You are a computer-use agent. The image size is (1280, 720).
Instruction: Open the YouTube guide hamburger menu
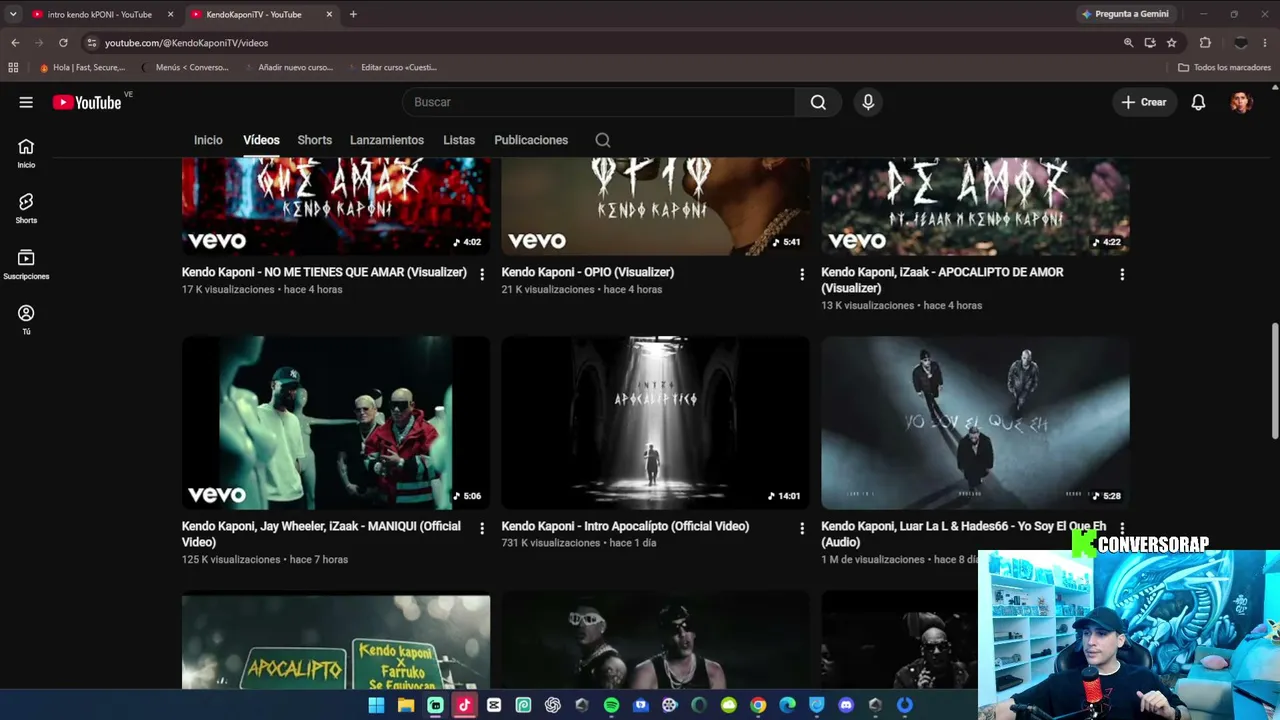[26, 102]
